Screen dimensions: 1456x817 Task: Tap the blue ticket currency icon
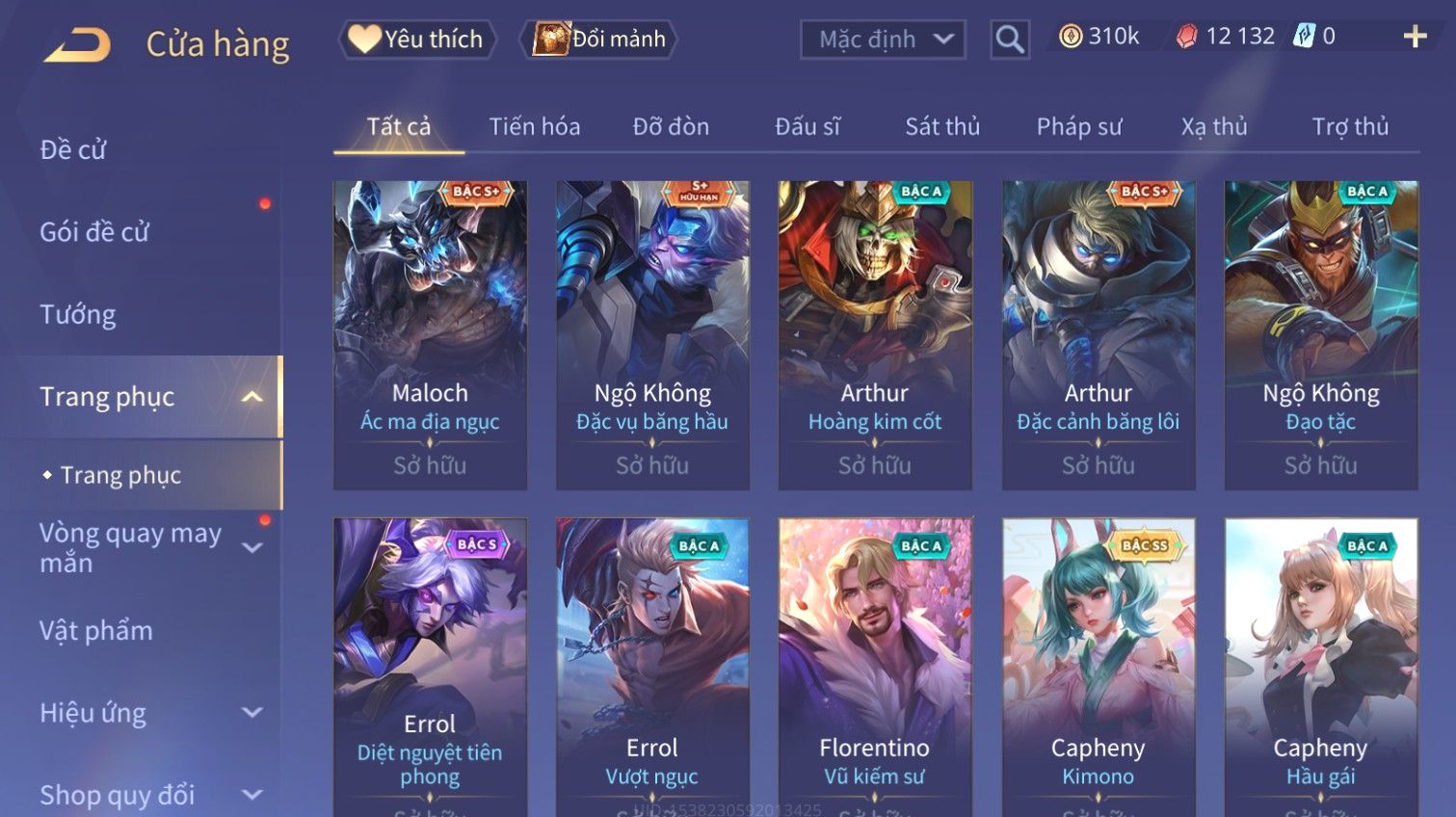pyautogui.click(x=1303, y=37)
